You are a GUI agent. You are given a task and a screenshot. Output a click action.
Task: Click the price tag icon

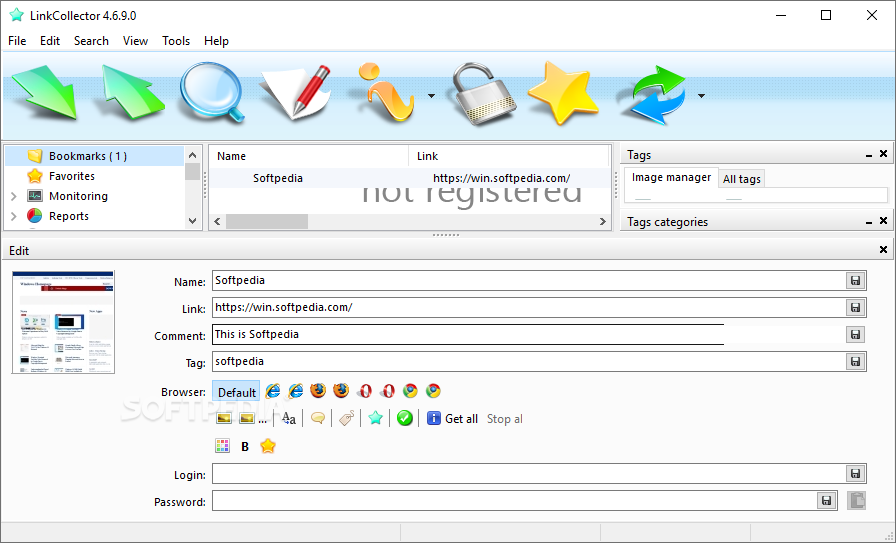[346, 418]
